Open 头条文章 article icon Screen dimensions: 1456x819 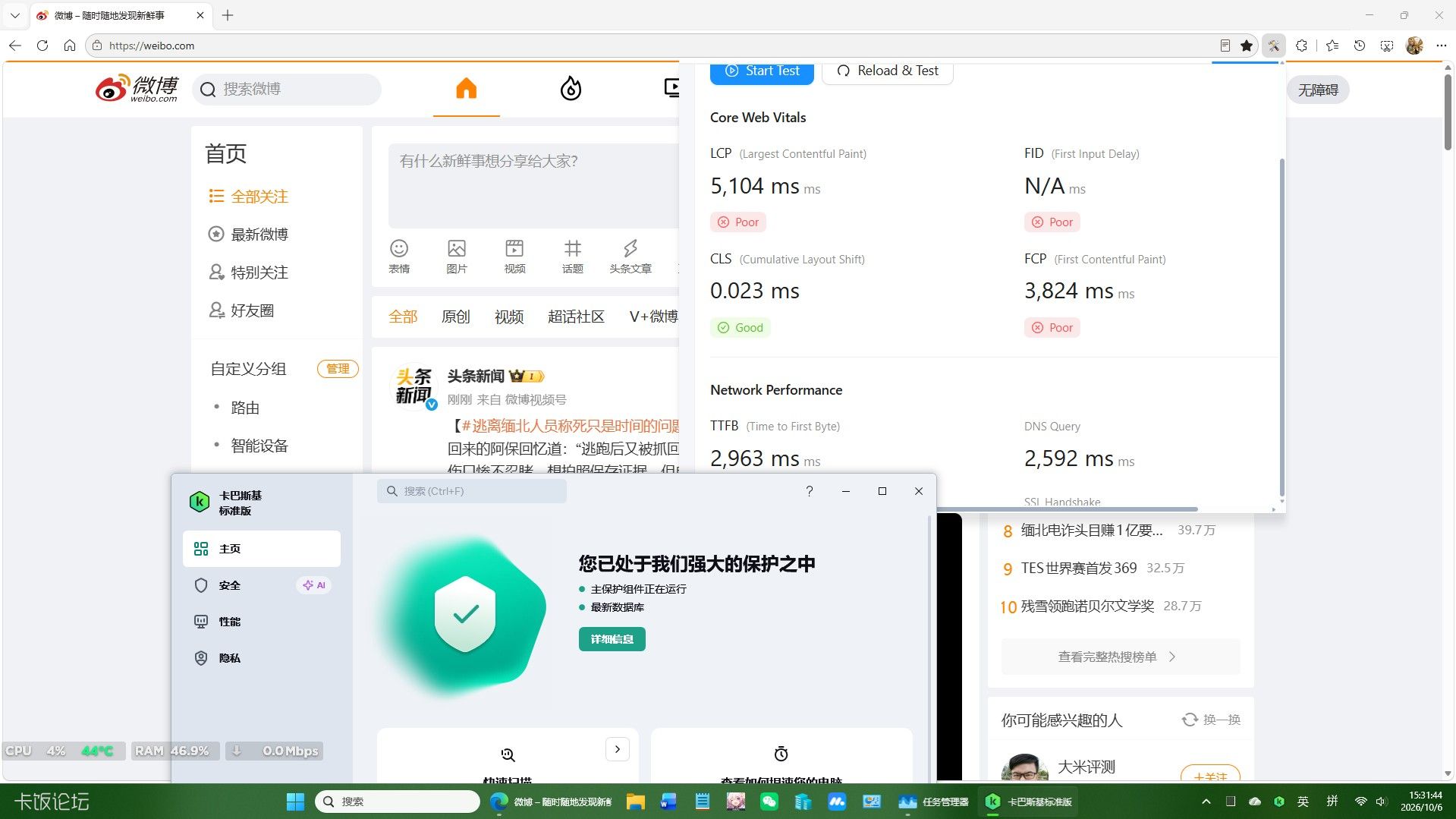[631, 248]
